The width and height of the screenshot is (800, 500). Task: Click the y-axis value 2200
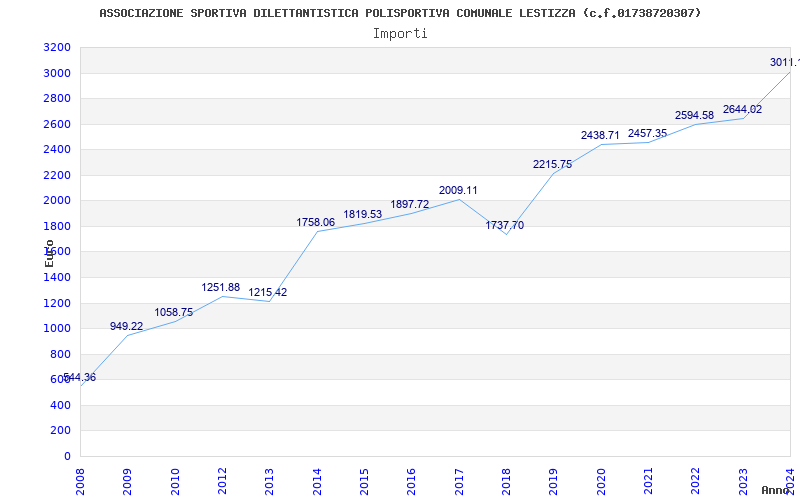click(57, 175)
